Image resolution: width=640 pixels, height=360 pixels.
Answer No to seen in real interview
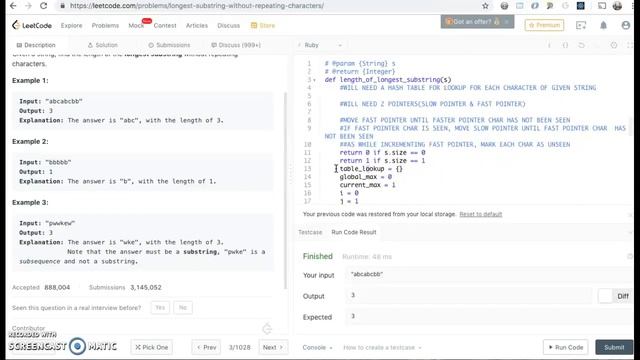coord(183,308)
